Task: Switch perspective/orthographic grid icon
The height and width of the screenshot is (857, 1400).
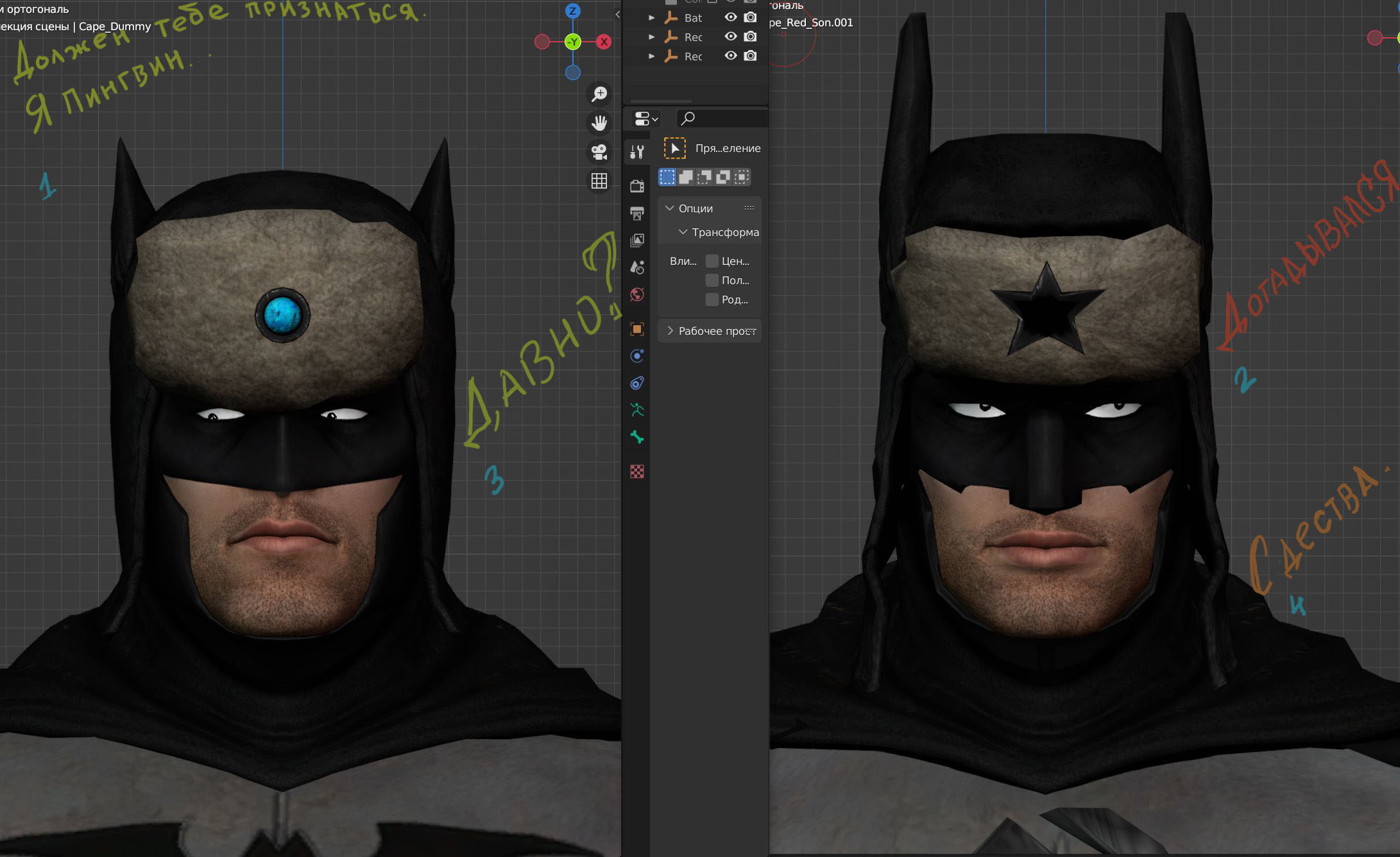Action: click(x=599, y=182)
